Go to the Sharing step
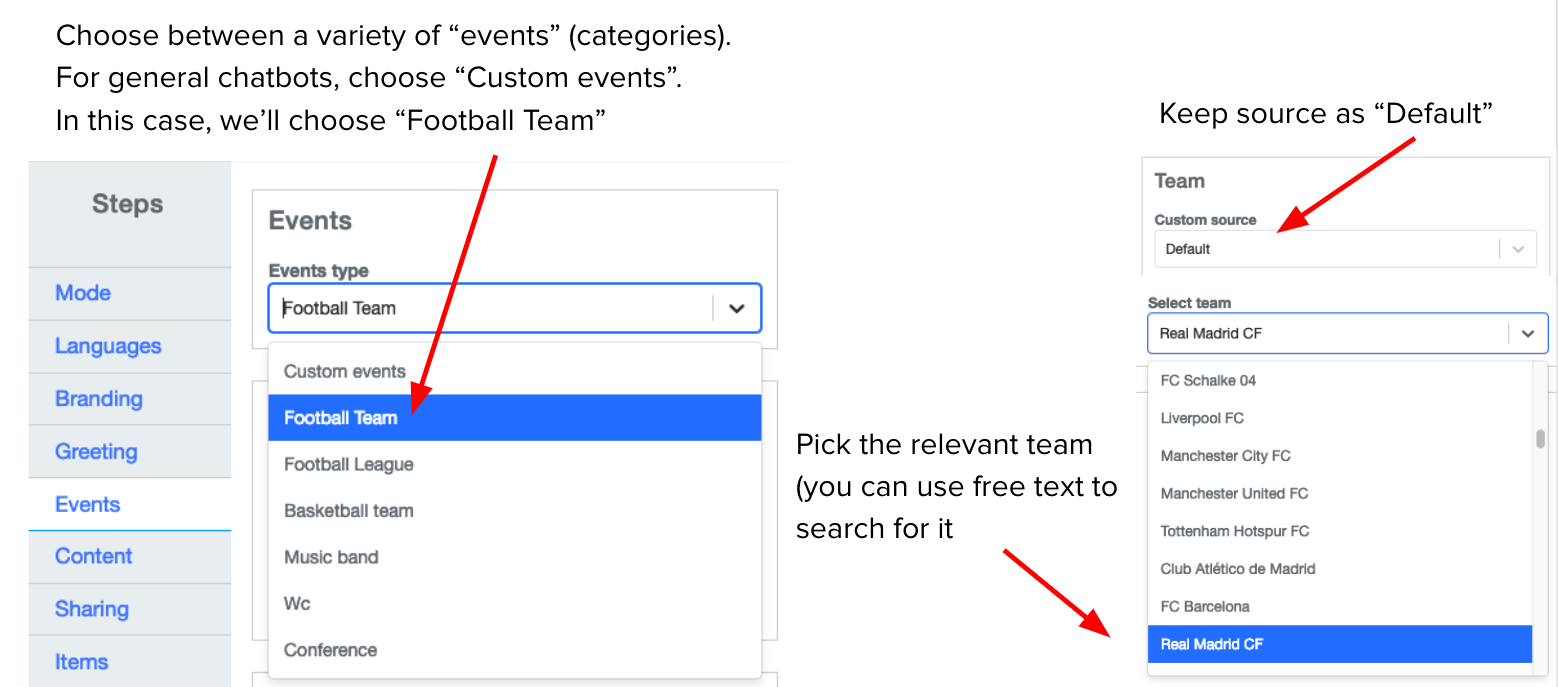Screen dimensions: 1558x687 92,609
